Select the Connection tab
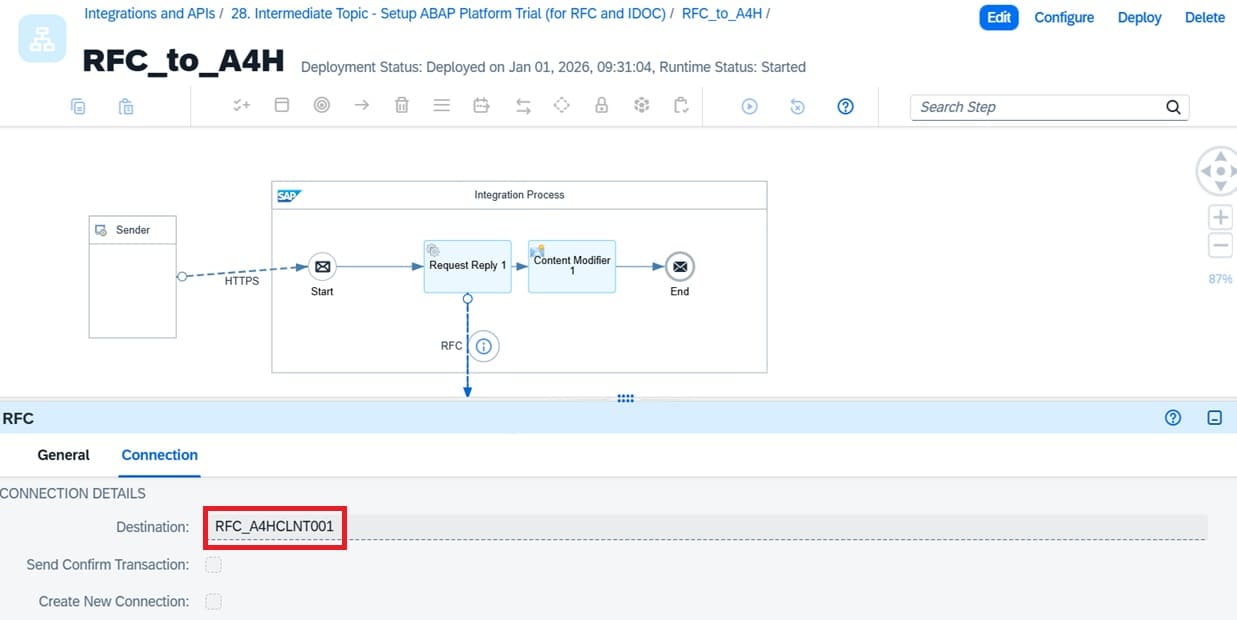Viewport: 1237px width, 620px height. (x=160, y=455)
